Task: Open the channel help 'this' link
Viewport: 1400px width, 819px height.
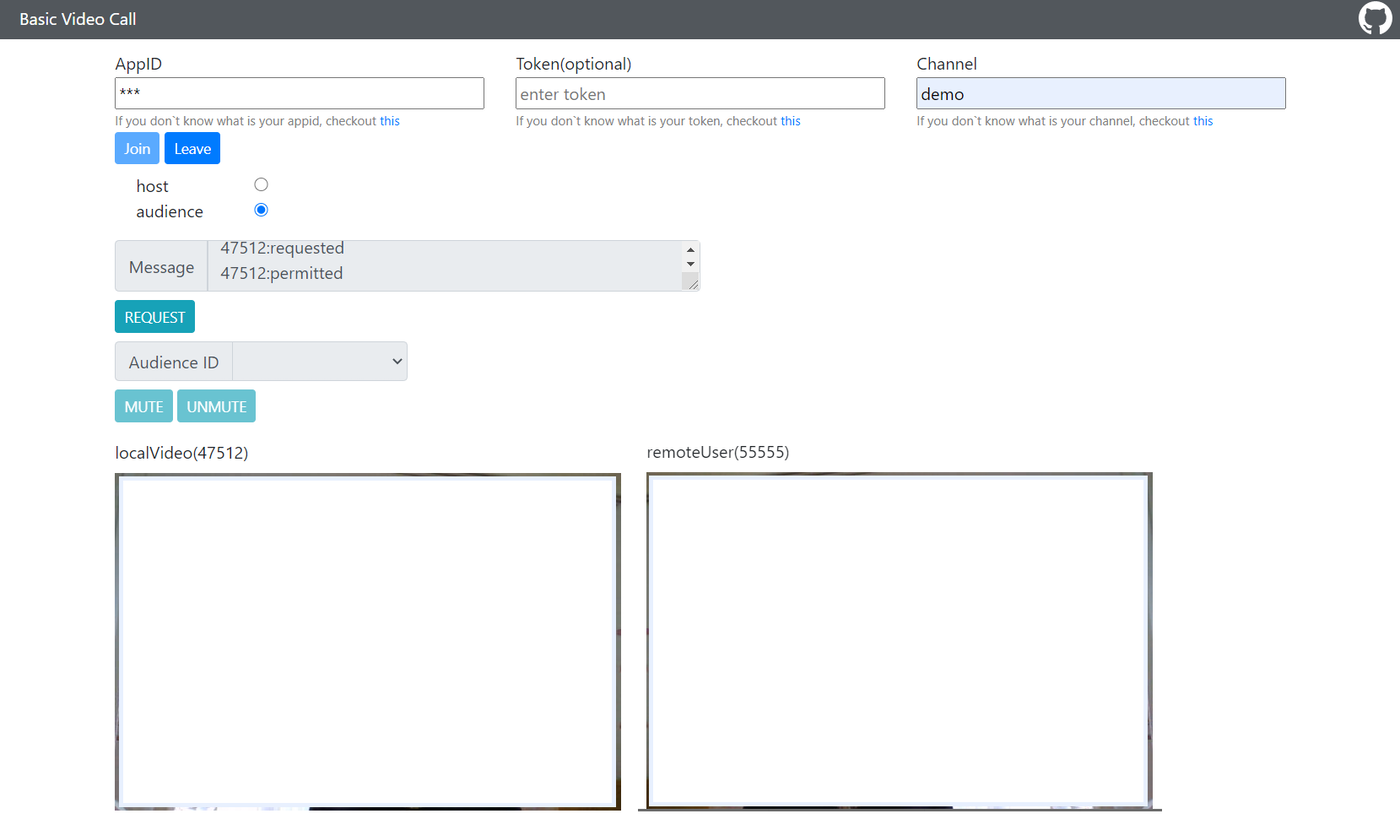Action: click(x=1203, y=121)
